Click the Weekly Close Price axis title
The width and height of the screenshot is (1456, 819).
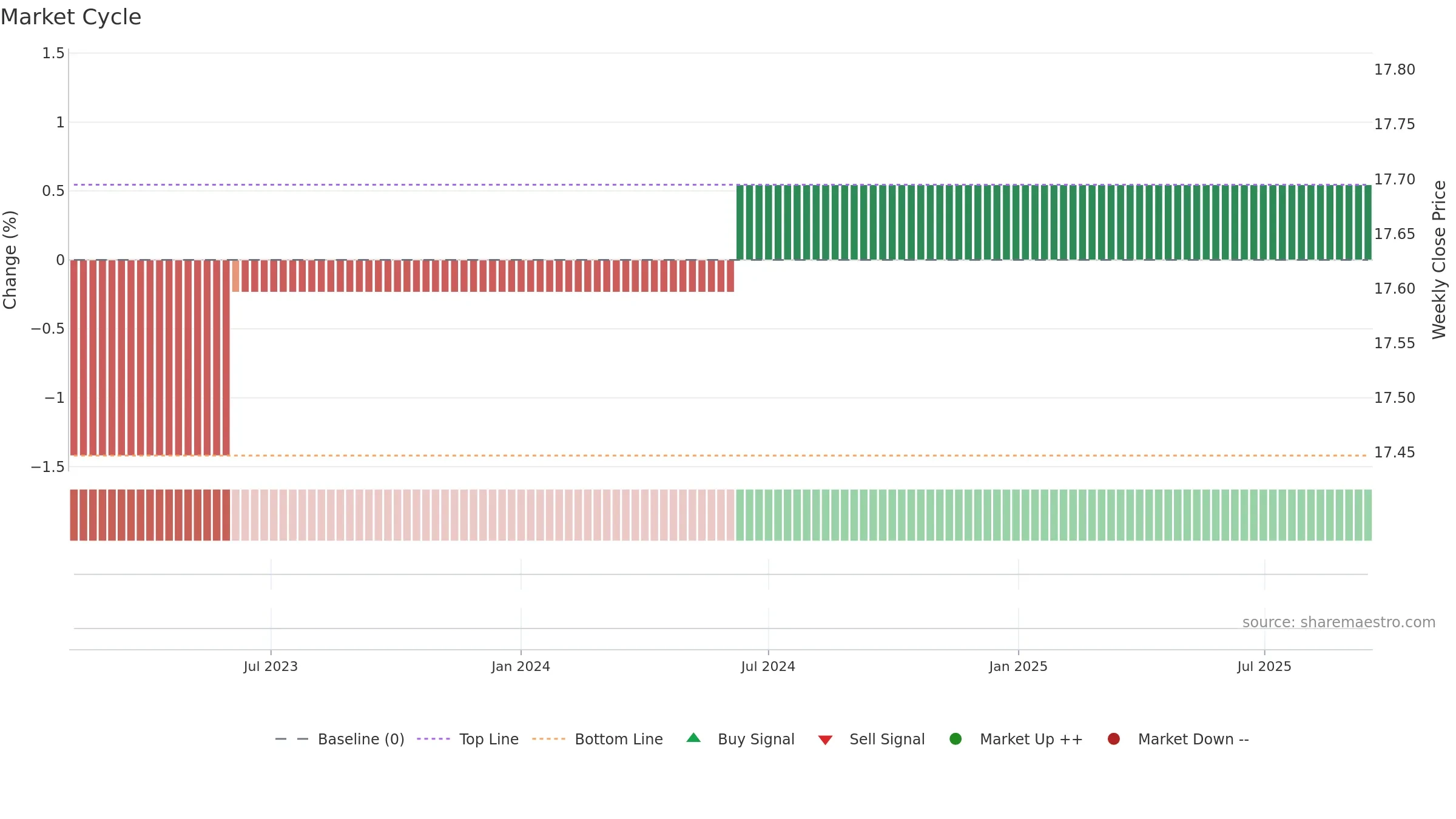pyautogui.click(x=1439, y=260)
